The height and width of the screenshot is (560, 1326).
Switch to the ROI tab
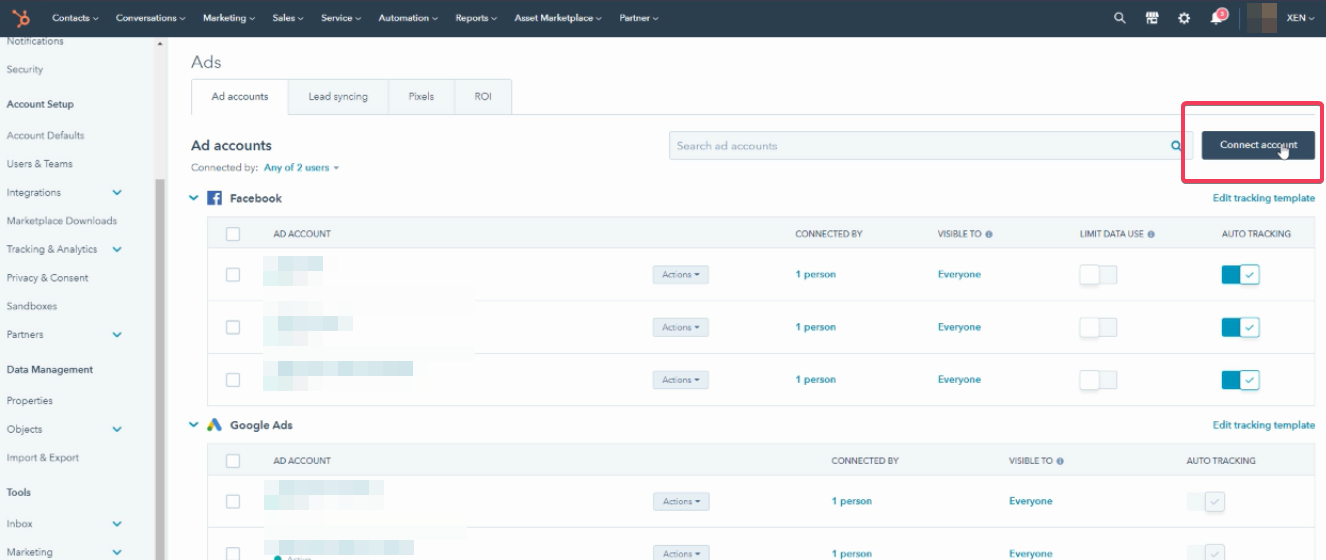pos(483,97)
